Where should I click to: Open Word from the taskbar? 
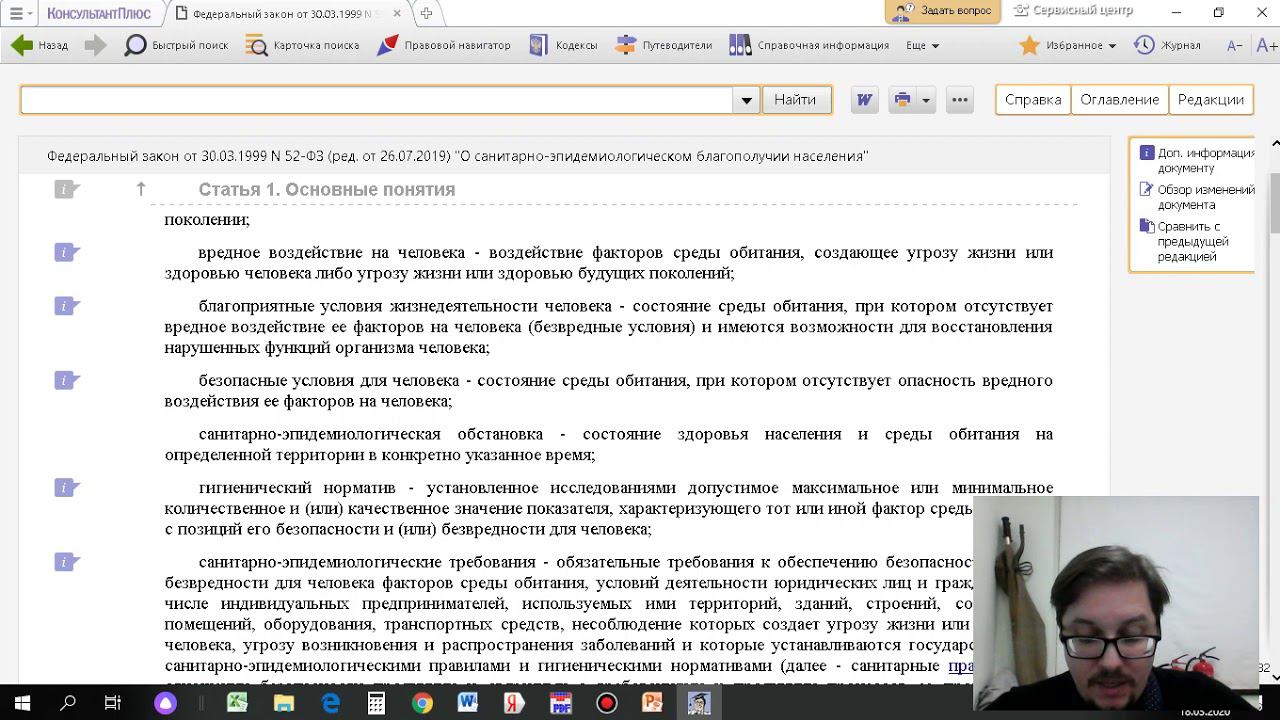[468, 703]
